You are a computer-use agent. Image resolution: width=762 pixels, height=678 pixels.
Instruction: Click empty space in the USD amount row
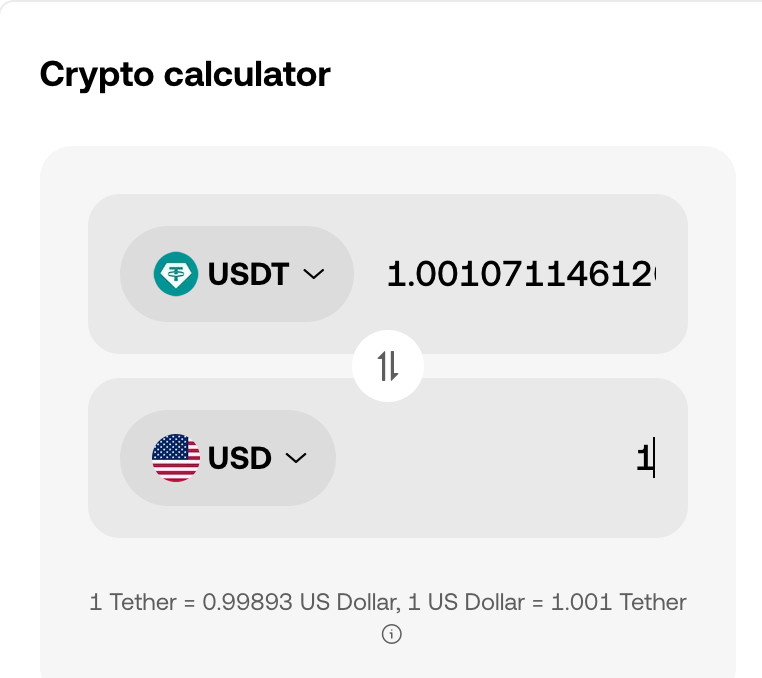click(x=486, y=457)
